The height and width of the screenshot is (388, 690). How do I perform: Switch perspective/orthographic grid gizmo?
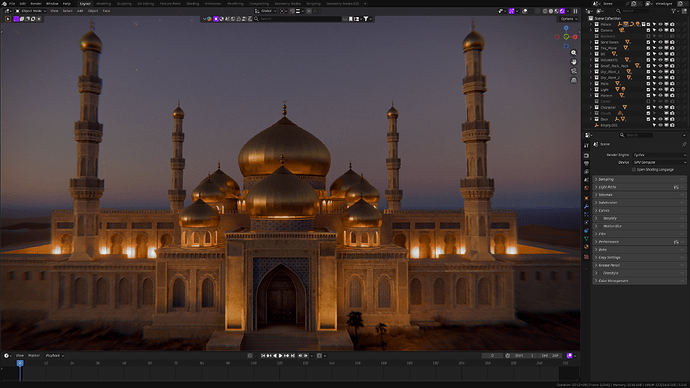(574, 80)
